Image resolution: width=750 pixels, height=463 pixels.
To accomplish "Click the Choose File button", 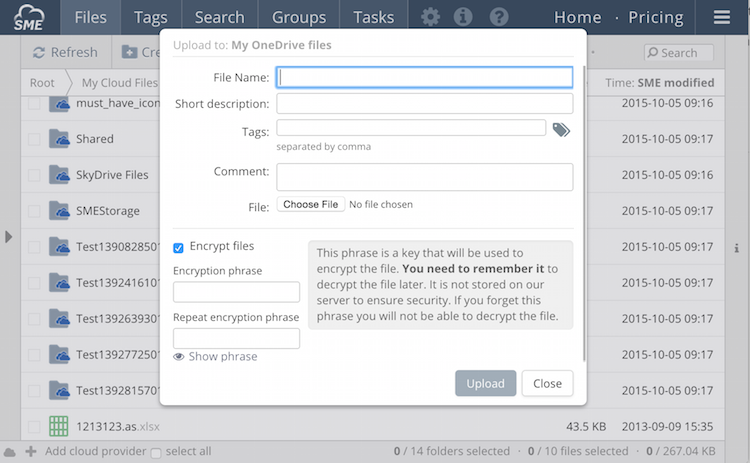I will (x=310, y=205).
